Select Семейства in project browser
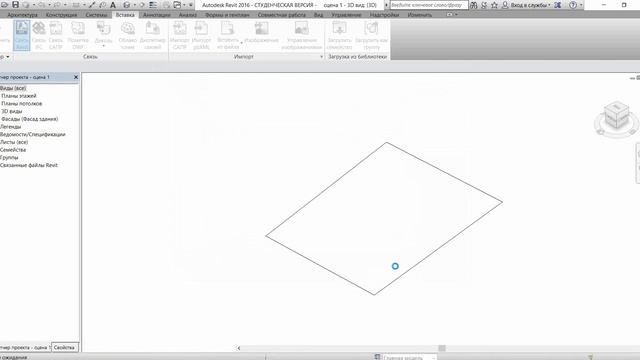Viewport: 640px width, 360px height. point(13,150)
